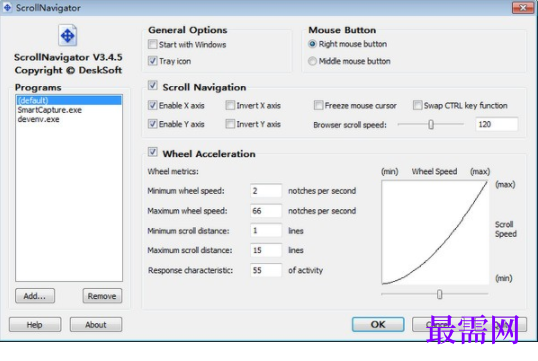Click the Add... button
The width and height of the screenshot is (538, 361).
point(35,296)
